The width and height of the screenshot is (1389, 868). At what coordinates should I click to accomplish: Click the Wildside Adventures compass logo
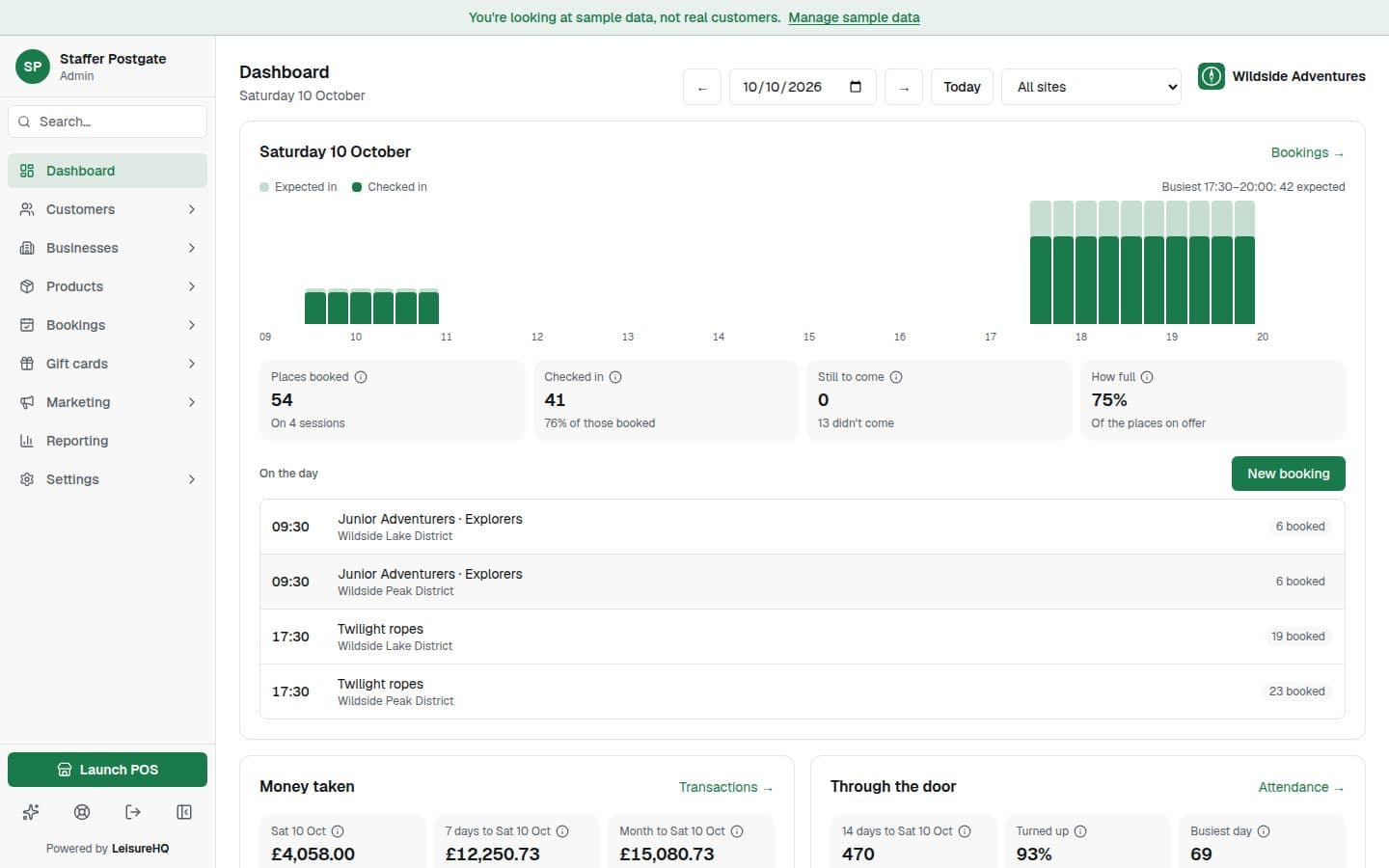pos(1212,76)
